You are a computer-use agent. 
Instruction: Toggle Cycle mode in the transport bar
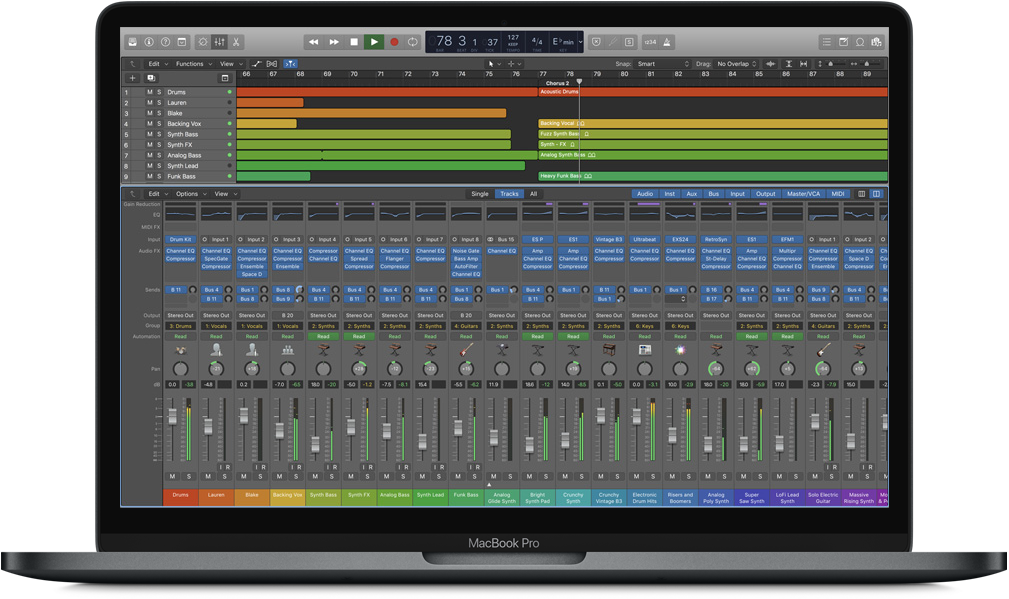pos(412,42)
